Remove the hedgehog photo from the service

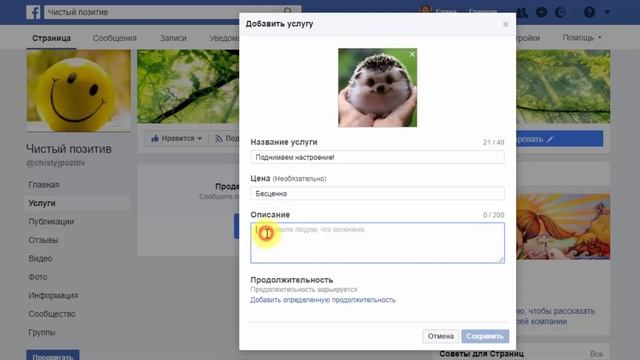[x=412, y=54]
